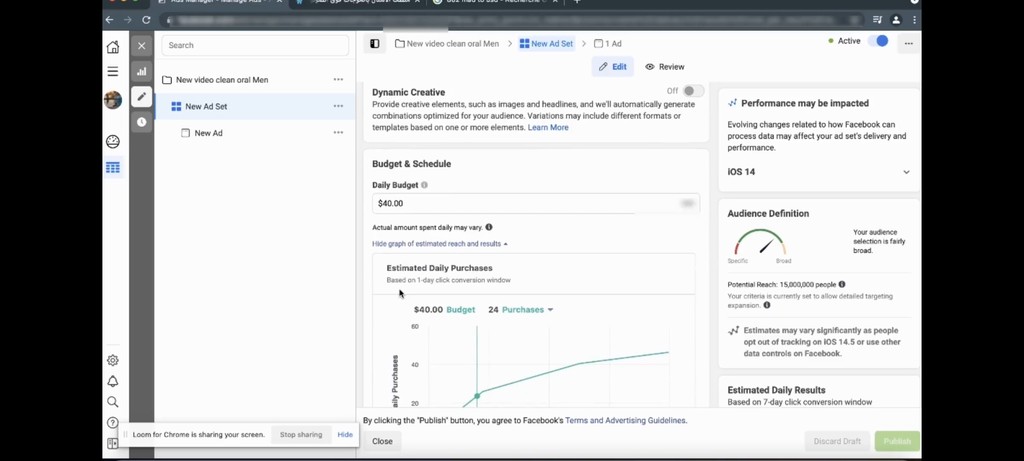Go to 1 Ad breadcrumb

[x=608, y=44]
